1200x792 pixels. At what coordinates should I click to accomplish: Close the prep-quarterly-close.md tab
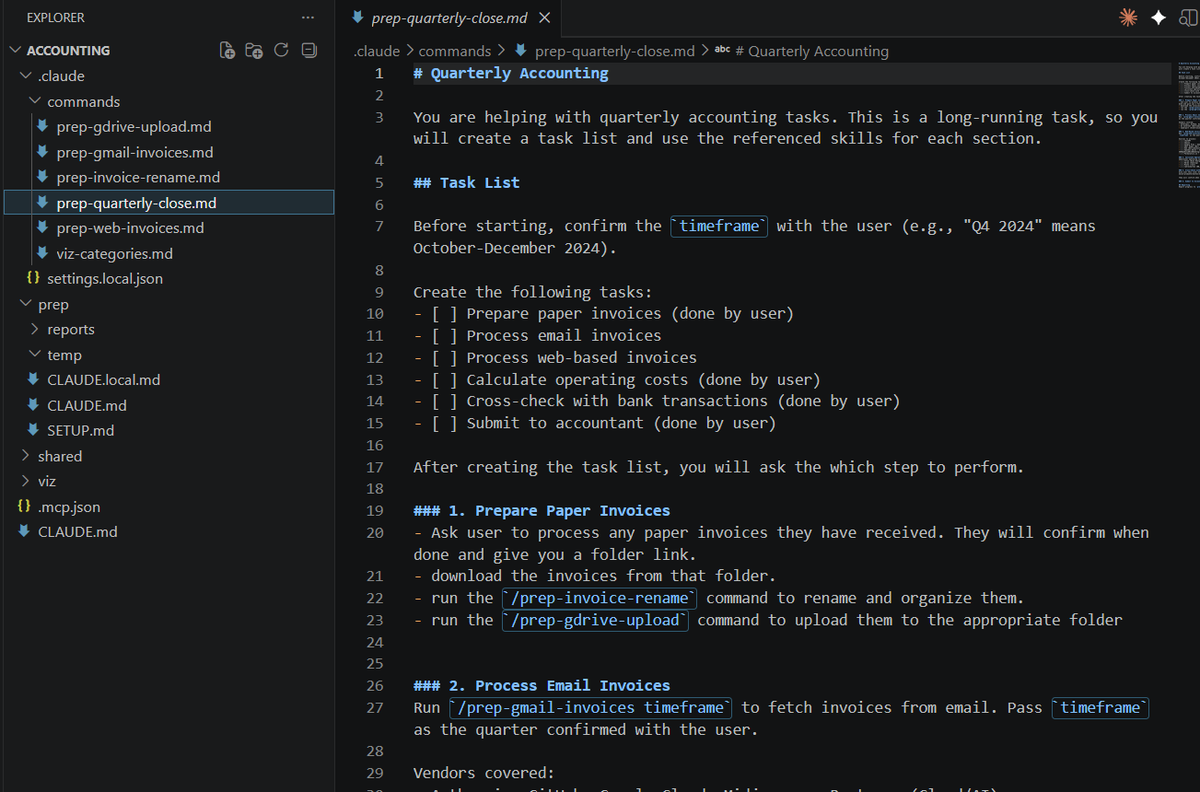[x=544, y=18]
